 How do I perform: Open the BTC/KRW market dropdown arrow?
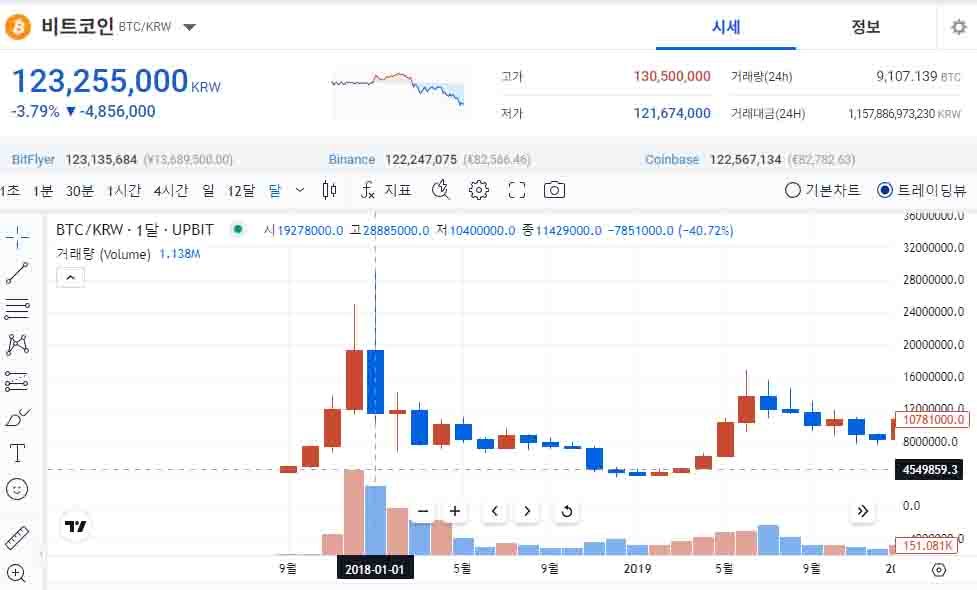click(189, 27)
